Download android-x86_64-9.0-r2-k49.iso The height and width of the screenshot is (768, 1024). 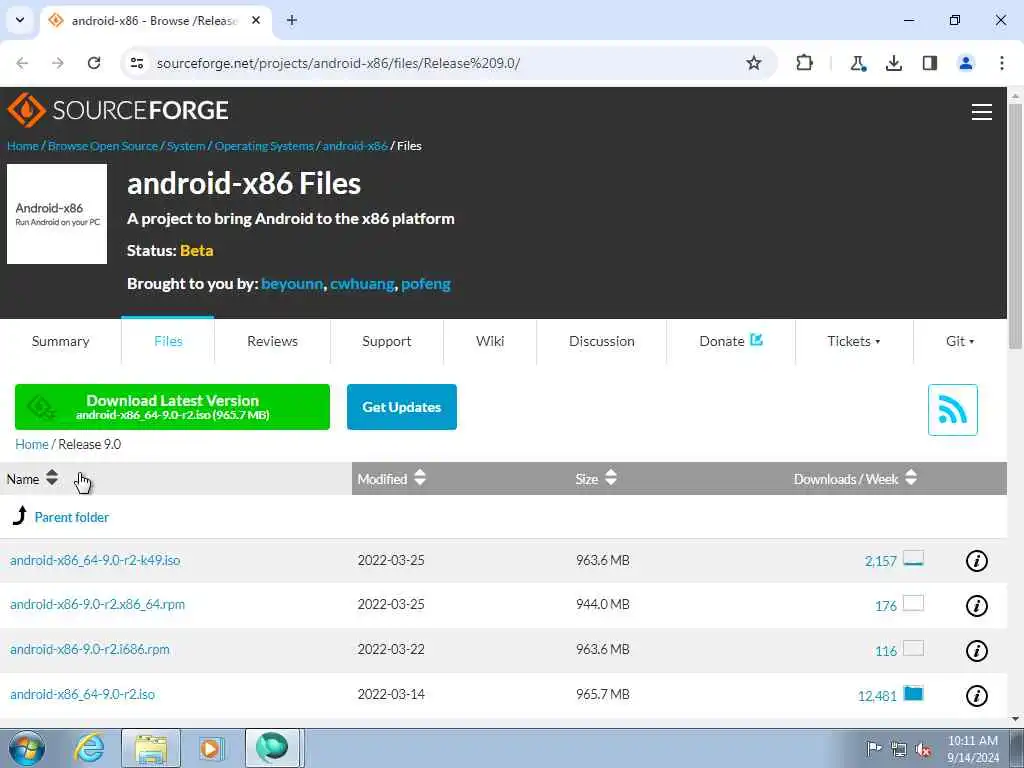click(x=95, y=560)
